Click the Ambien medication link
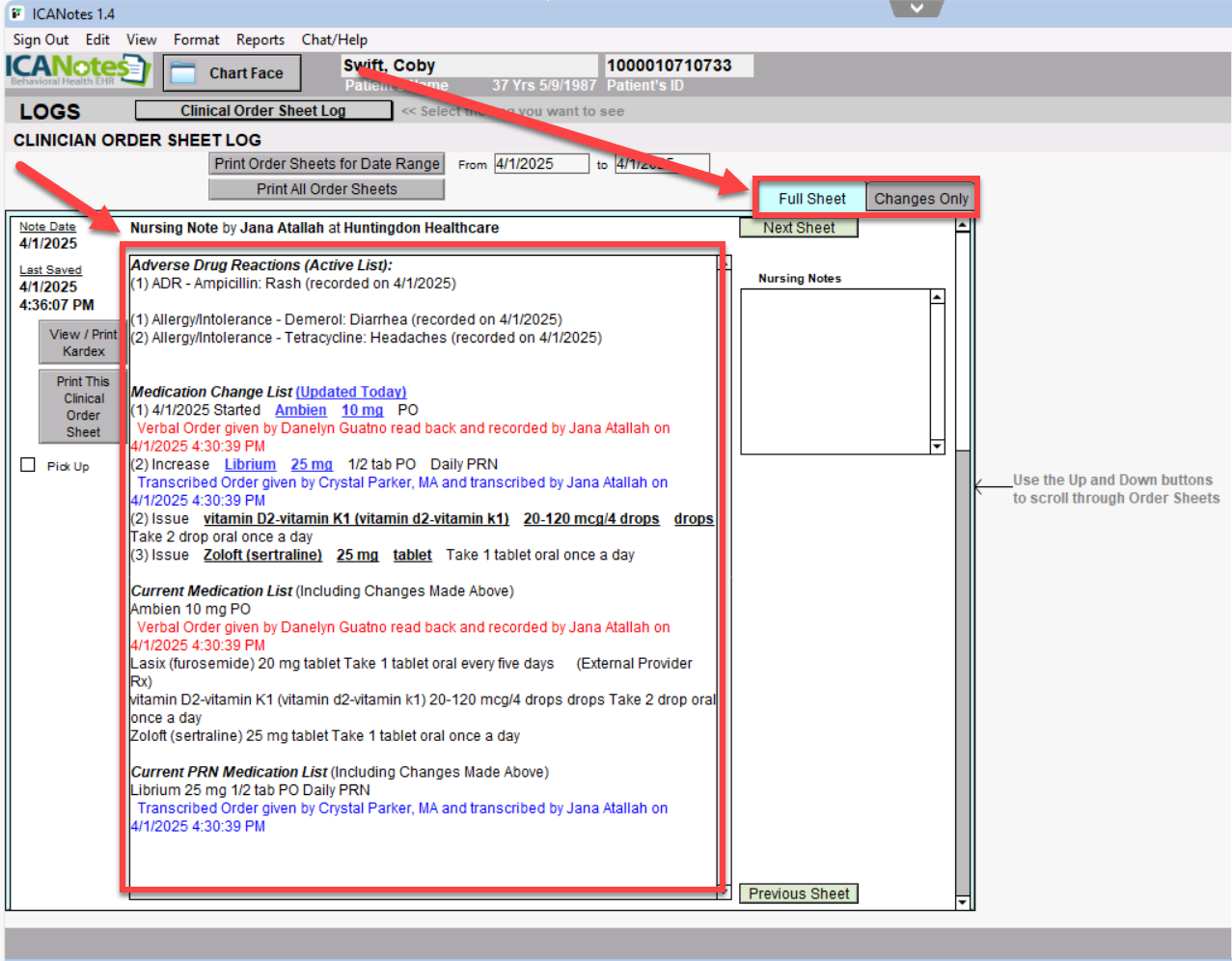 point(300,410)
